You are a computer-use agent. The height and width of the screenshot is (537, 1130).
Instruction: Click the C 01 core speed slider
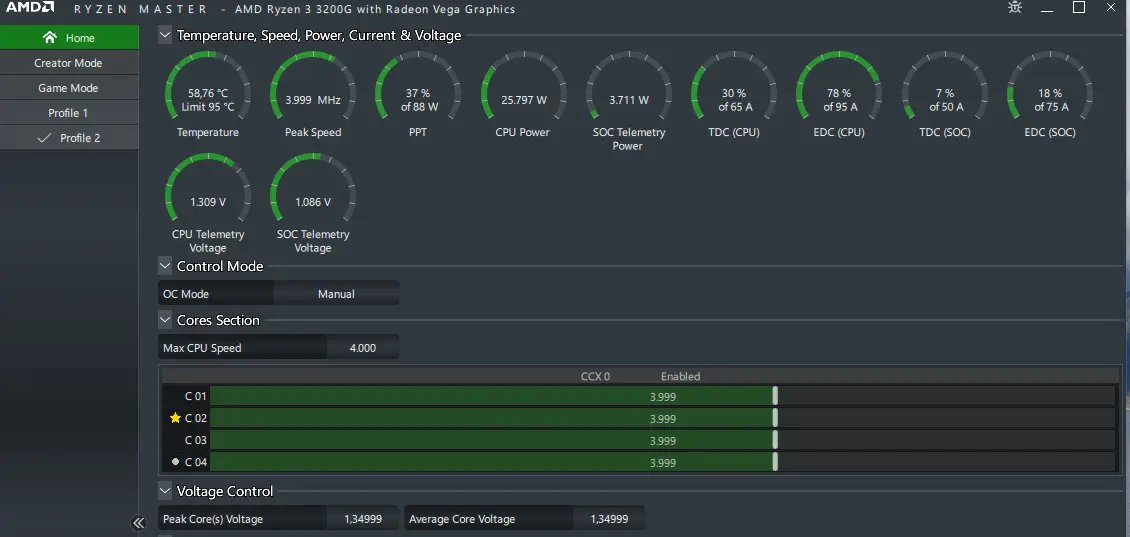(662, 396)
